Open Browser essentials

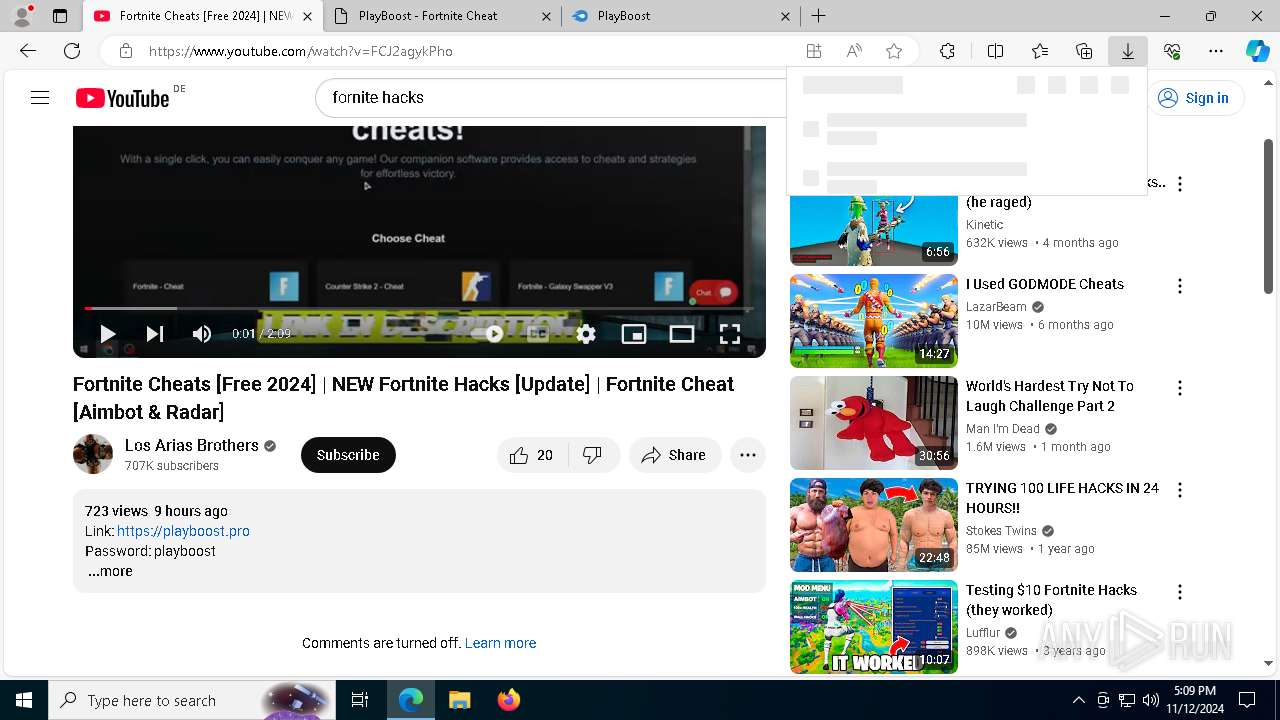[1172, 51]
